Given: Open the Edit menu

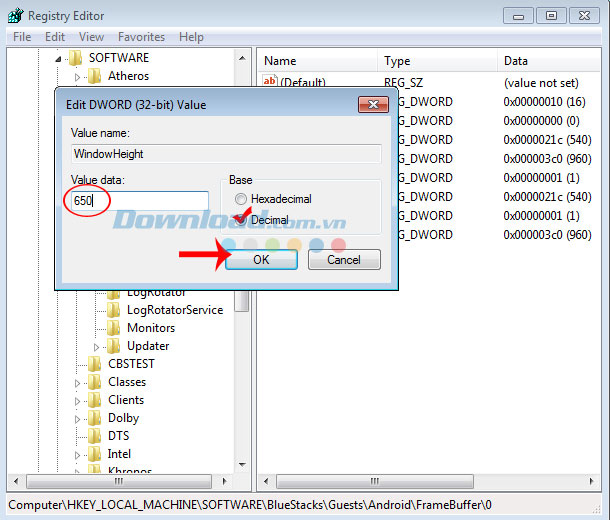Looking at the screenshot, I should 54,37.
